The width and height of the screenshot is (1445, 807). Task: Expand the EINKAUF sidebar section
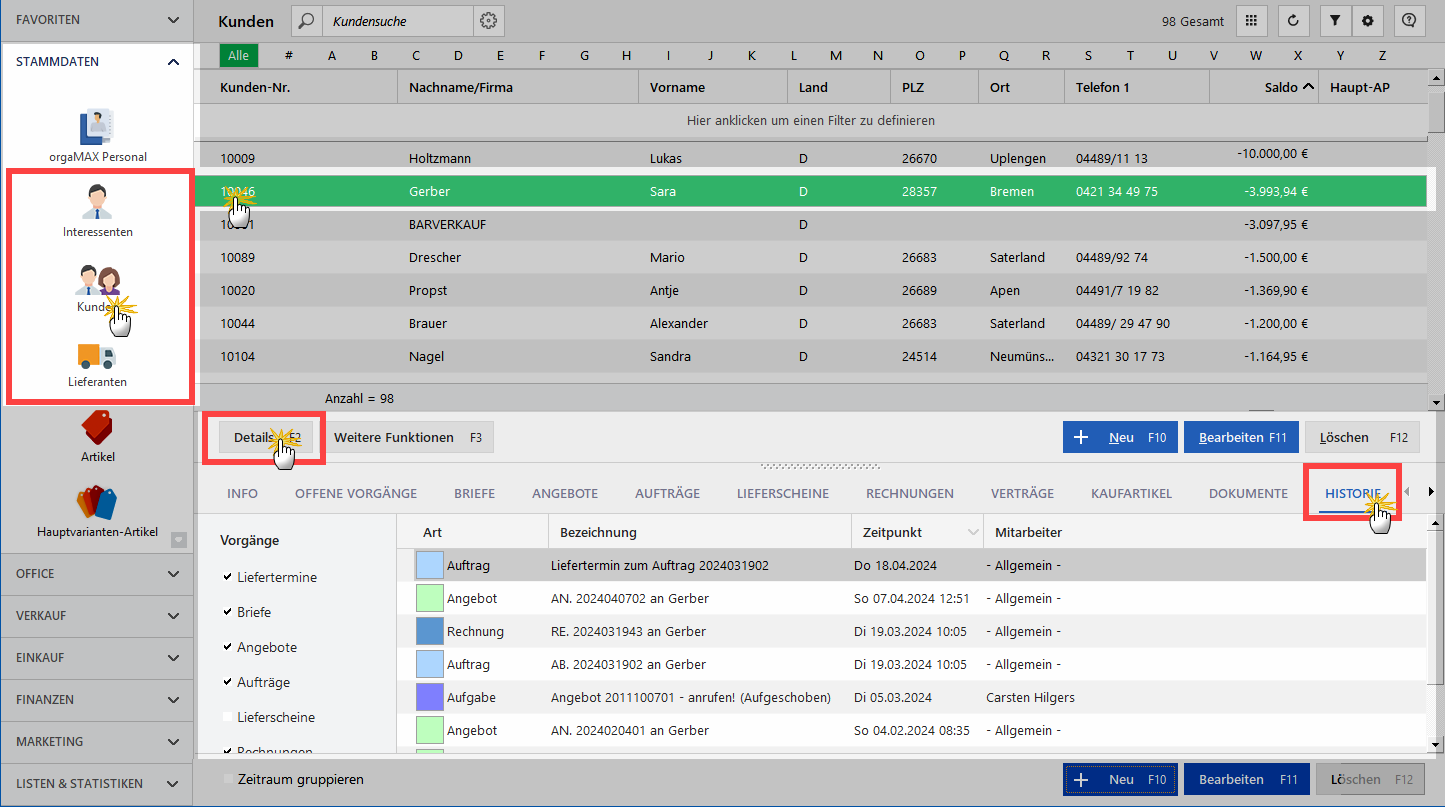pyautogui.click(x=173, y=658)
